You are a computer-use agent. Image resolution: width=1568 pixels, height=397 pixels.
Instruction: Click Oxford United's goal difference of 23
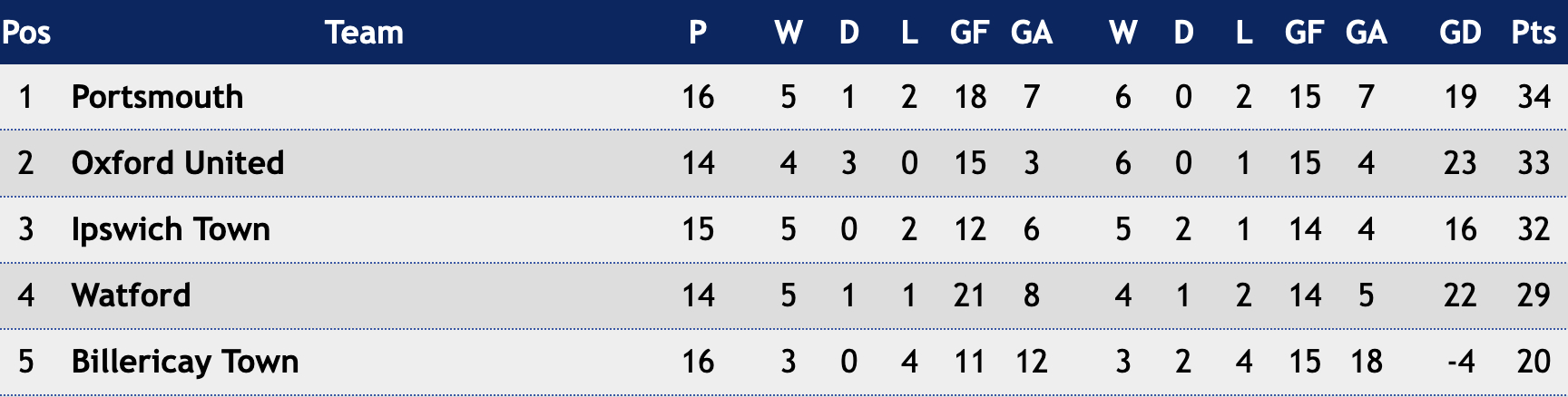tap(1460, 163)
